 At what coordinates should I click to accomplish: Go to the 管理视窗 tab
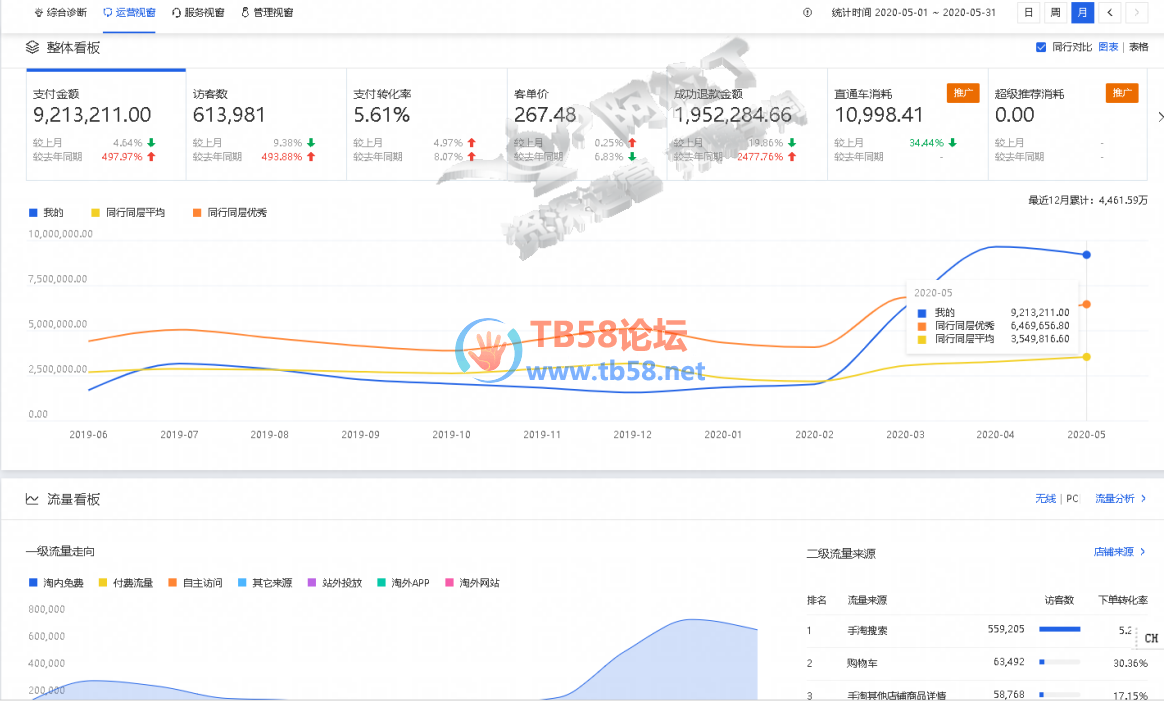click(267, 13)
